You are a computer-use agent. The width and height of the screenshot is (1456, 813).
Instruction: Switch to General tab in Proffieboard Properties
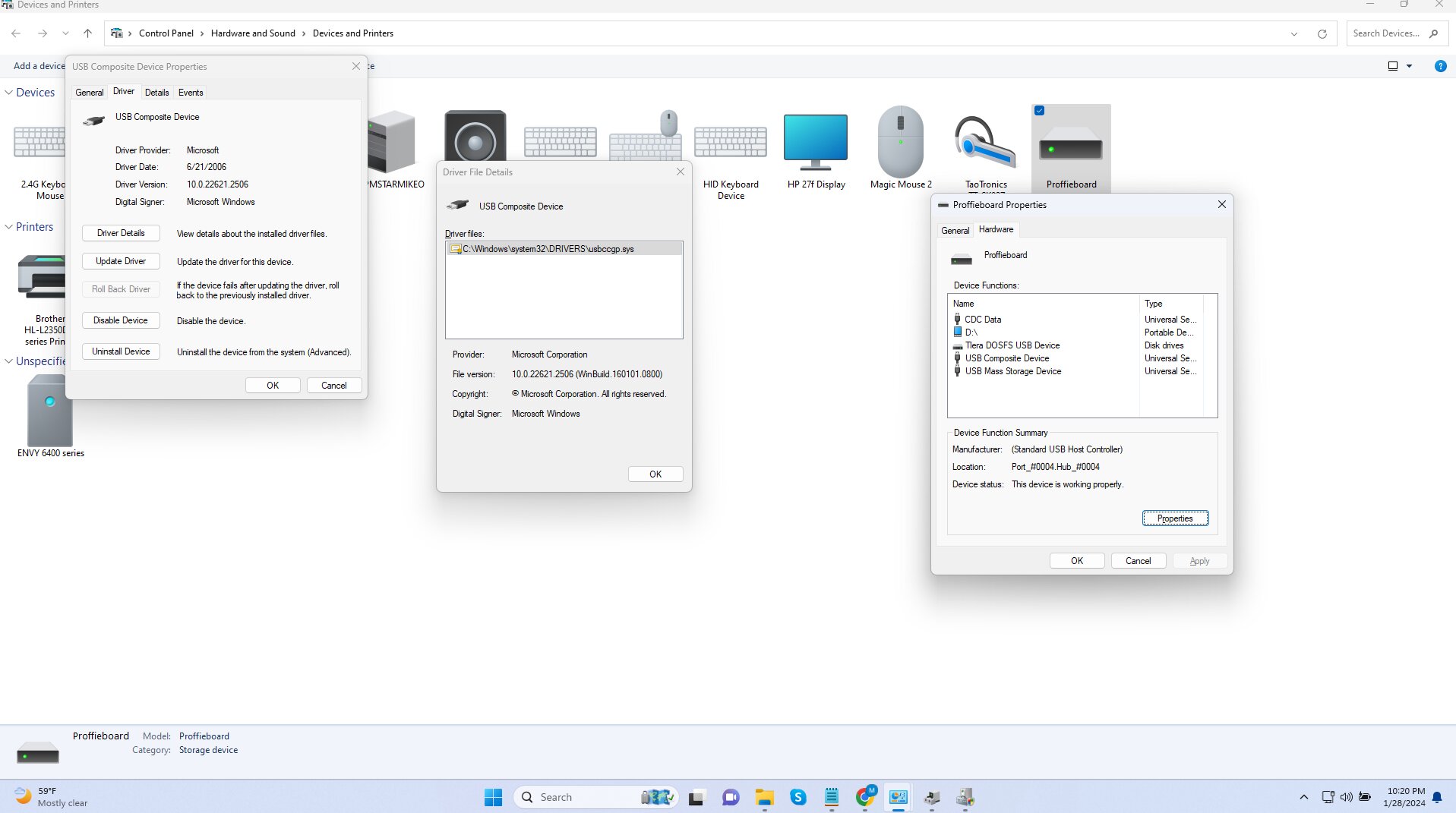(955, 231)
